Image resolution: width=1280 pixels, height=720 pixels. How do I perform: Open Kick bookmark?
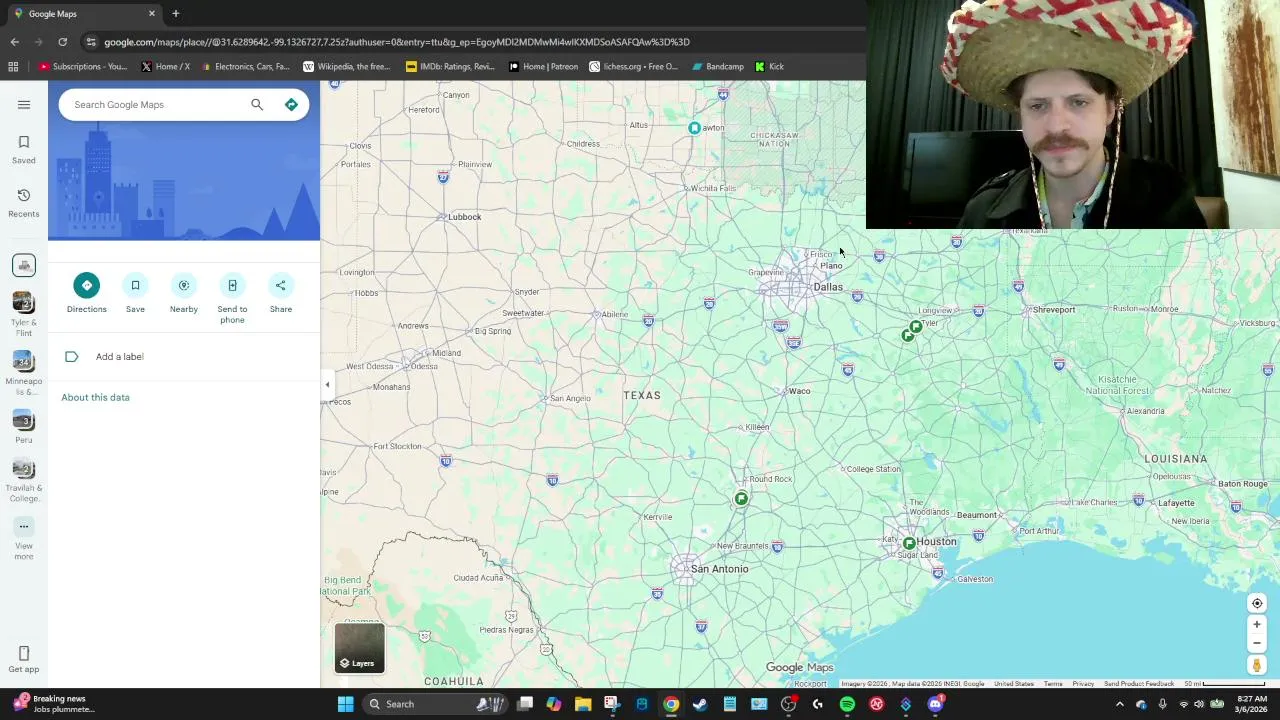tap(770, 67)
